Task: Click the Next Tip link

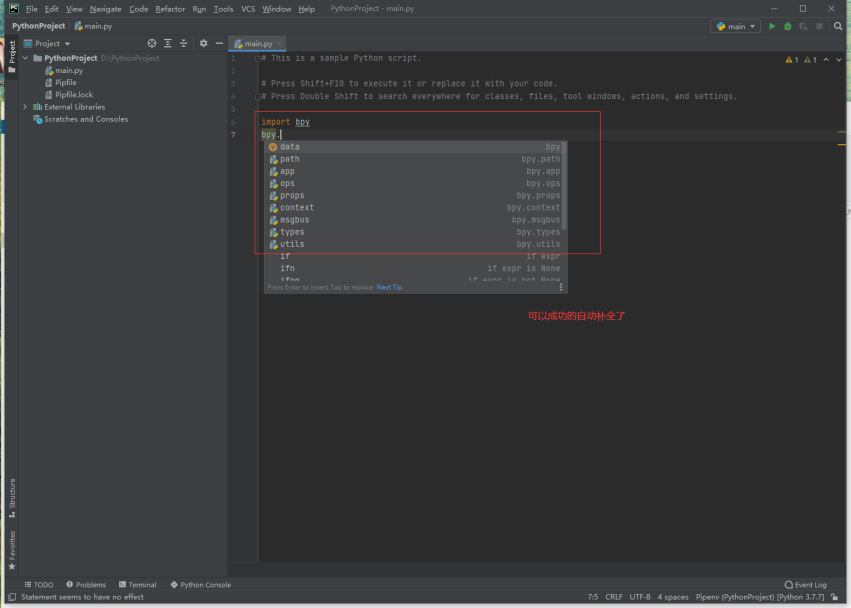Action: (x=389, y=287)
